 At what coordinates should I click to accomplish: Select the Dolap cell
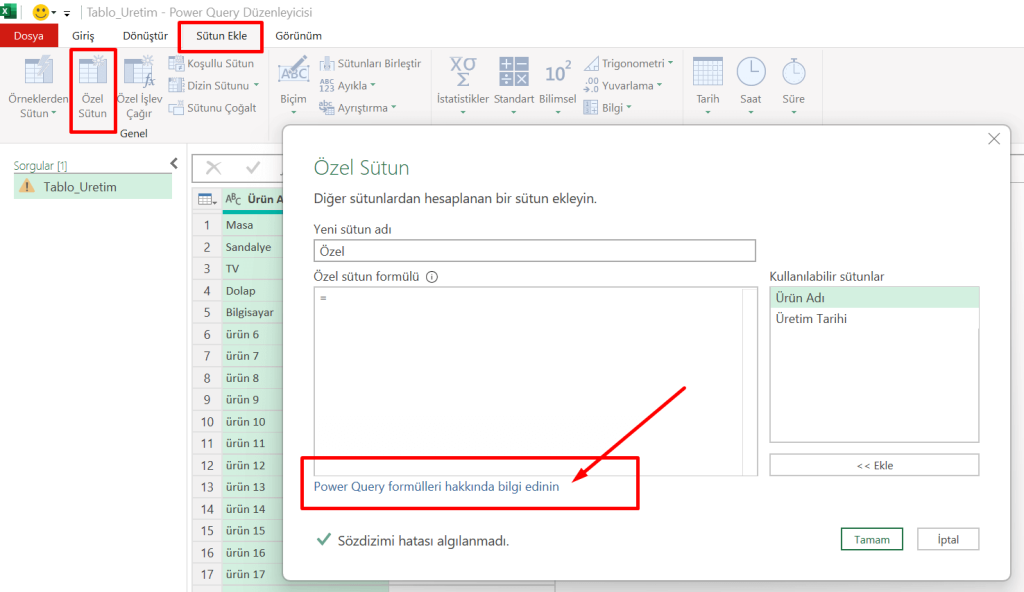253,291
